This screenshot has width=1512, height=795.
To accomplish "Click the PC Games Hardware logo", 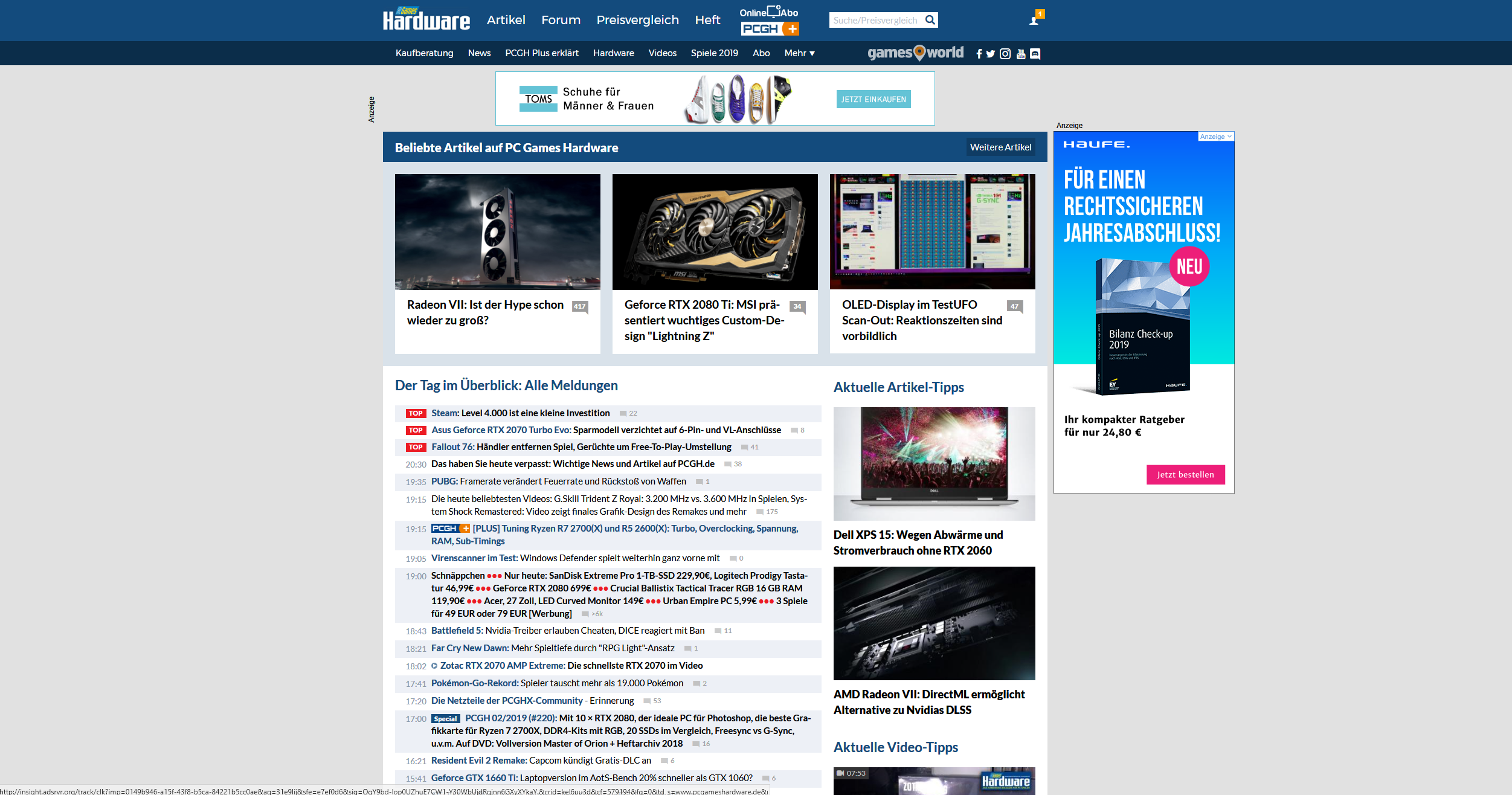I will pos(426,19).
